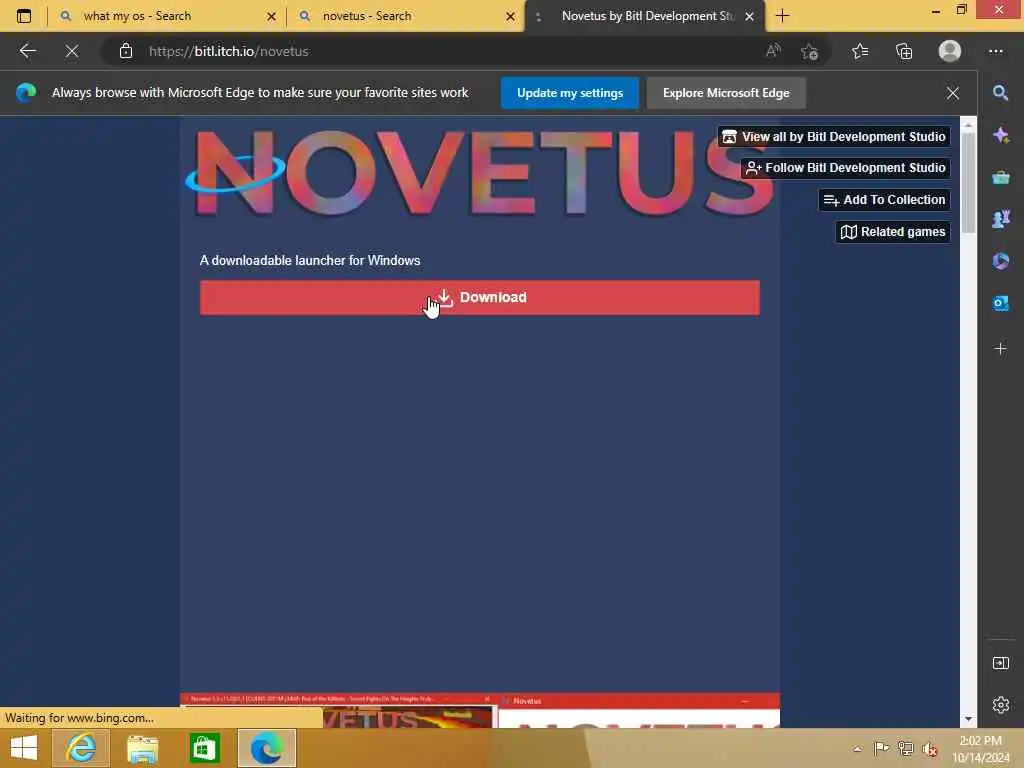This screenshot has height=768, width=1024.
Task: Open Copilot sparkle icon in sidebar
Action: pyautogui.click(x=1000, y=135)
